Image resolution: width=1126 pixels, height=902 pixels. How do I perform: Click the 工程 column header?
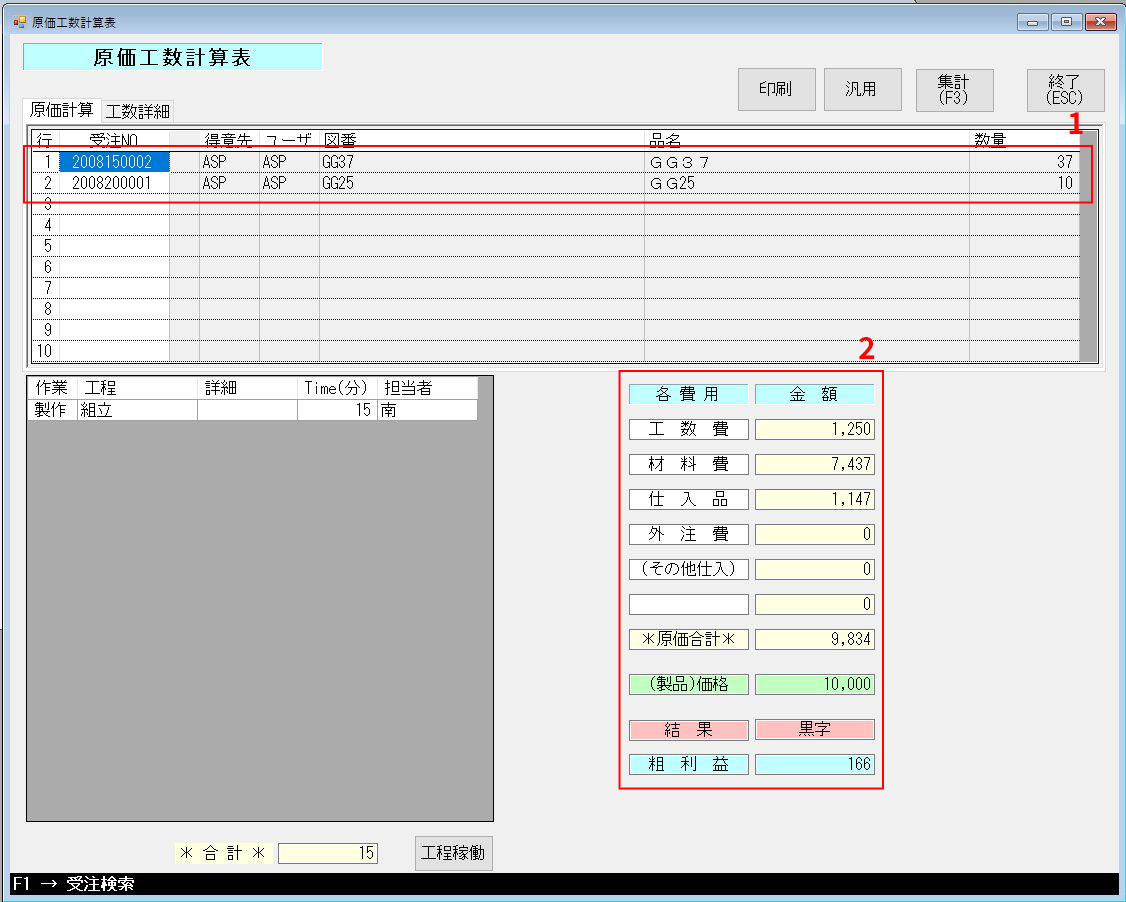137,388
